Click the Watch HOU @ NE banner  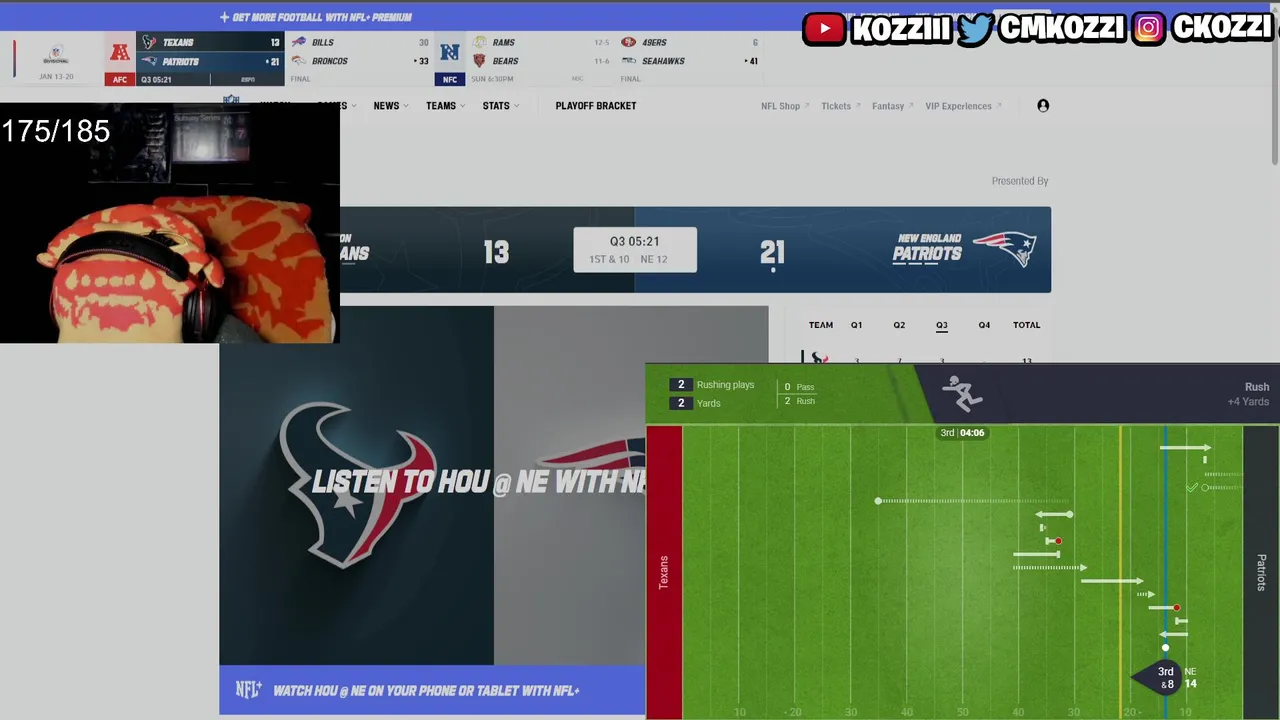coord(432,690)
